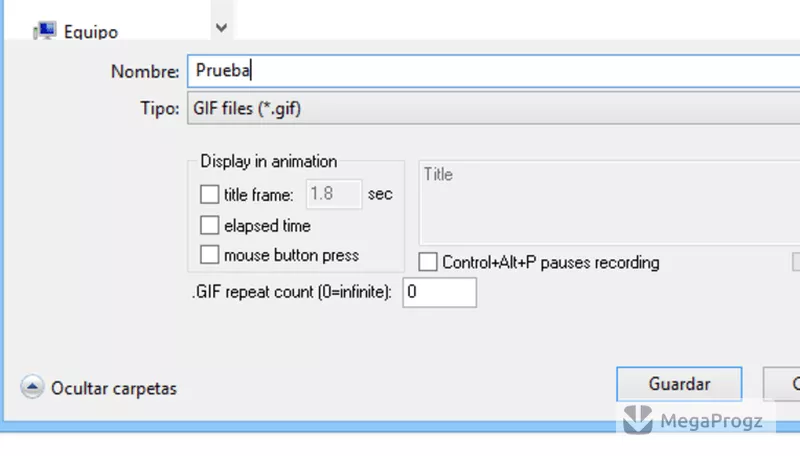Click the Equipo computer icon
The image size is (800, 456).
(x=45, y=31)
